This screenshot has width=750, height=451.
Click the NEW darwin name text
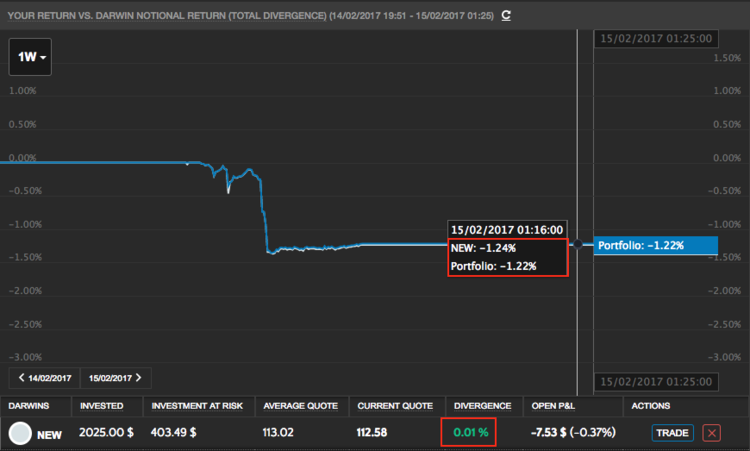(x=51, y=434)
